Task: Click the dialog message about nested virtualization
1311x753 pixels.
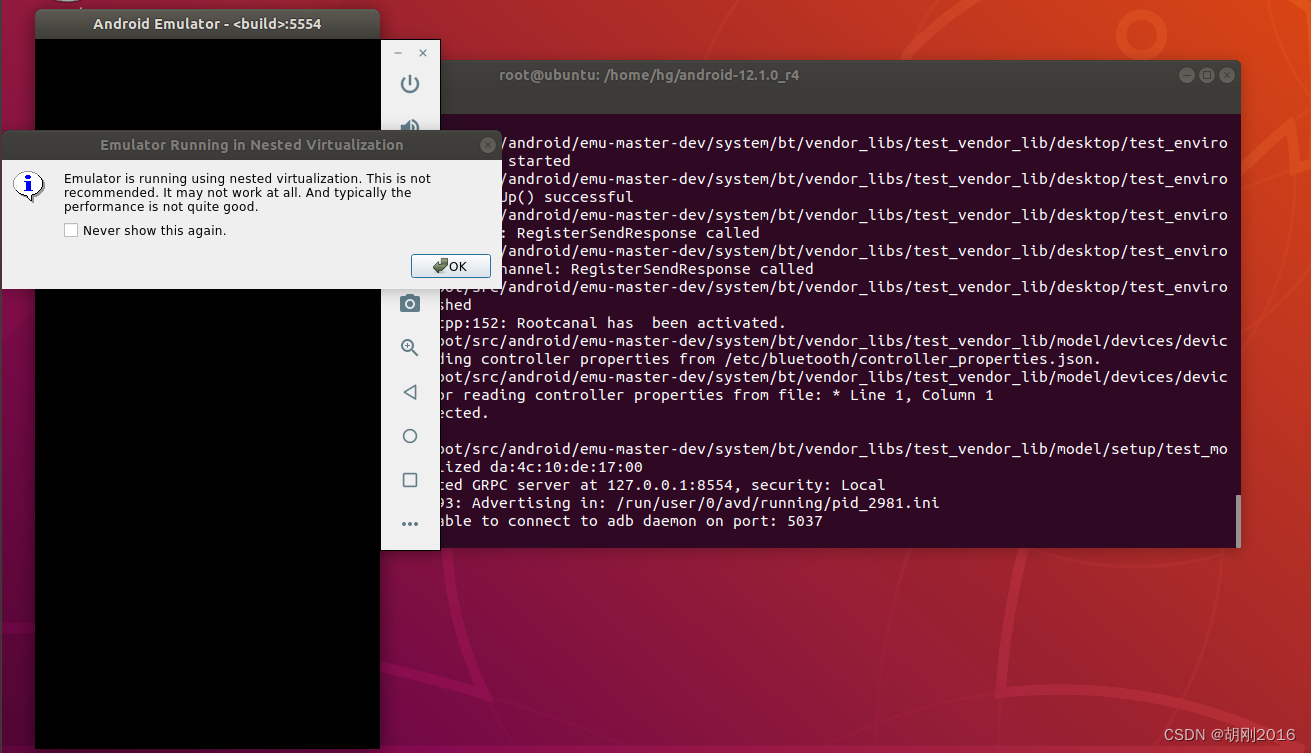Action: click(247, 193)
